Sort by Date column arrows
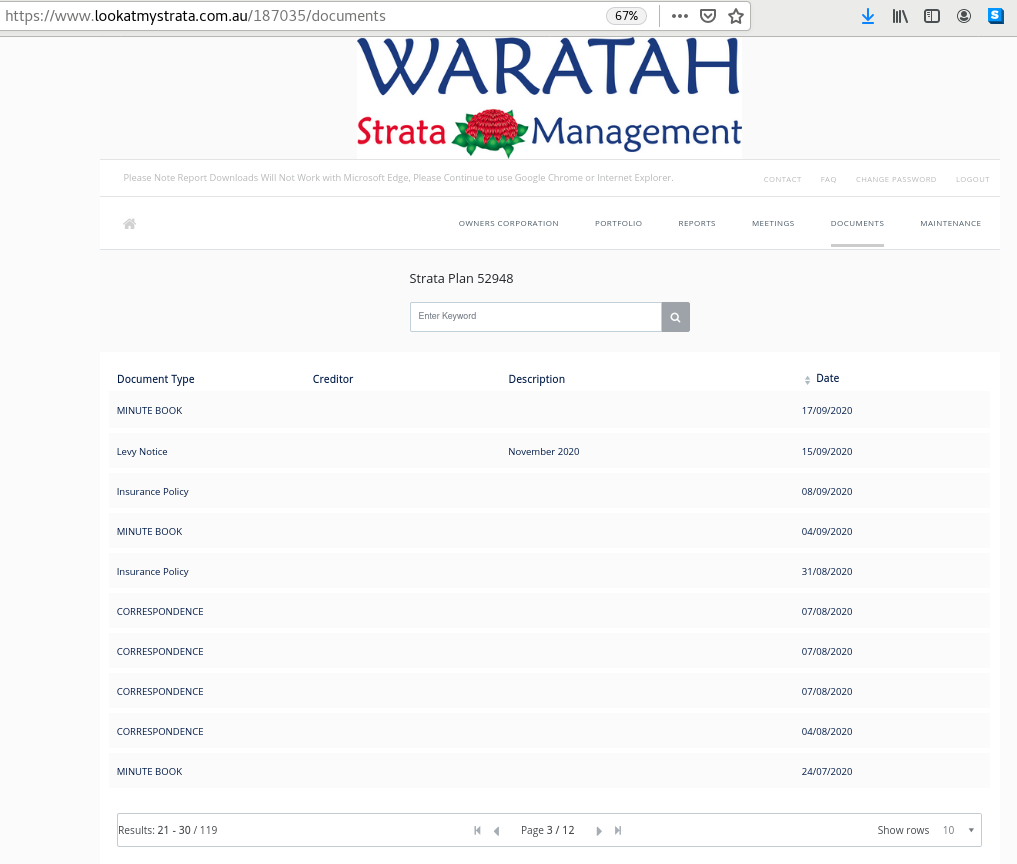The image size is (1017, 864). pyautogui.click(x=808, y=380)
